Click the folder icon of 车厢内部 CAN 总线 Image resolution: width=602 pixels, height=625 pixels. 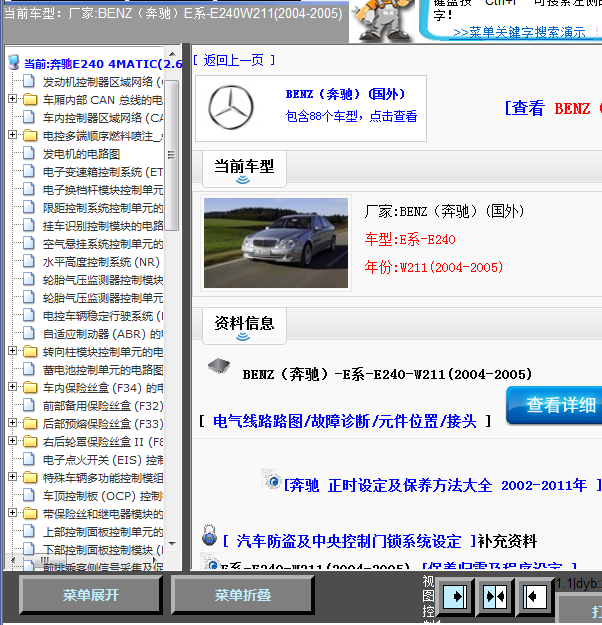(x=30, y=99)
